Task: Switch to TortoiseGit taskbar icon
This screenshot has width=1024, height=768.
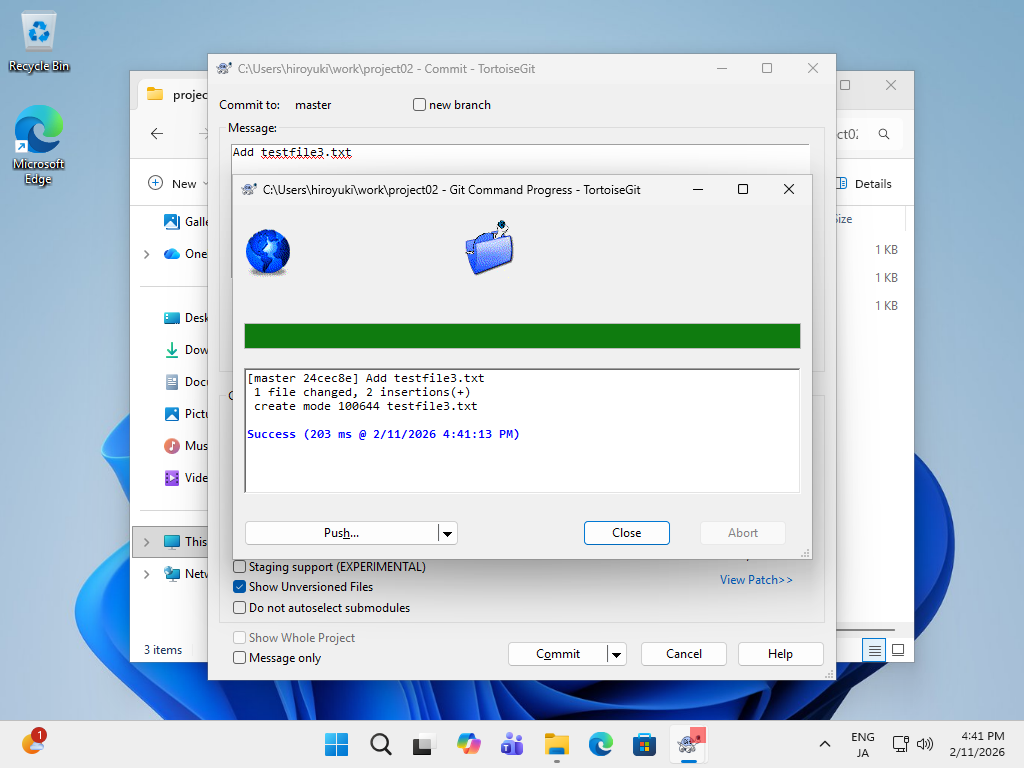Action: coord(688,744)
